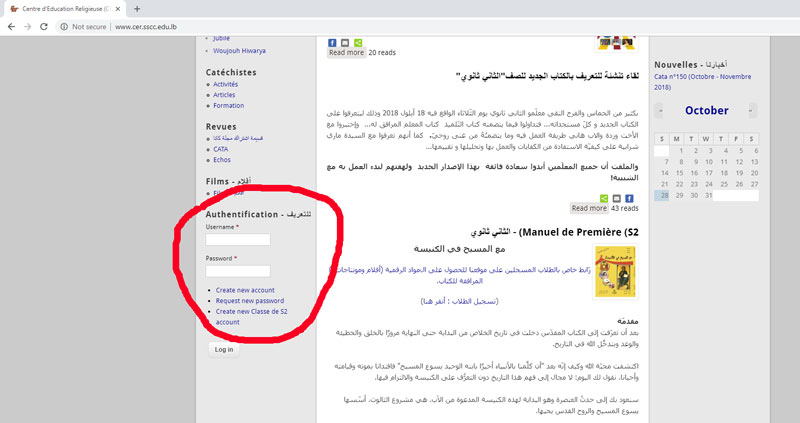Click the yellow book cover thumbnail

tap(616, 271)
